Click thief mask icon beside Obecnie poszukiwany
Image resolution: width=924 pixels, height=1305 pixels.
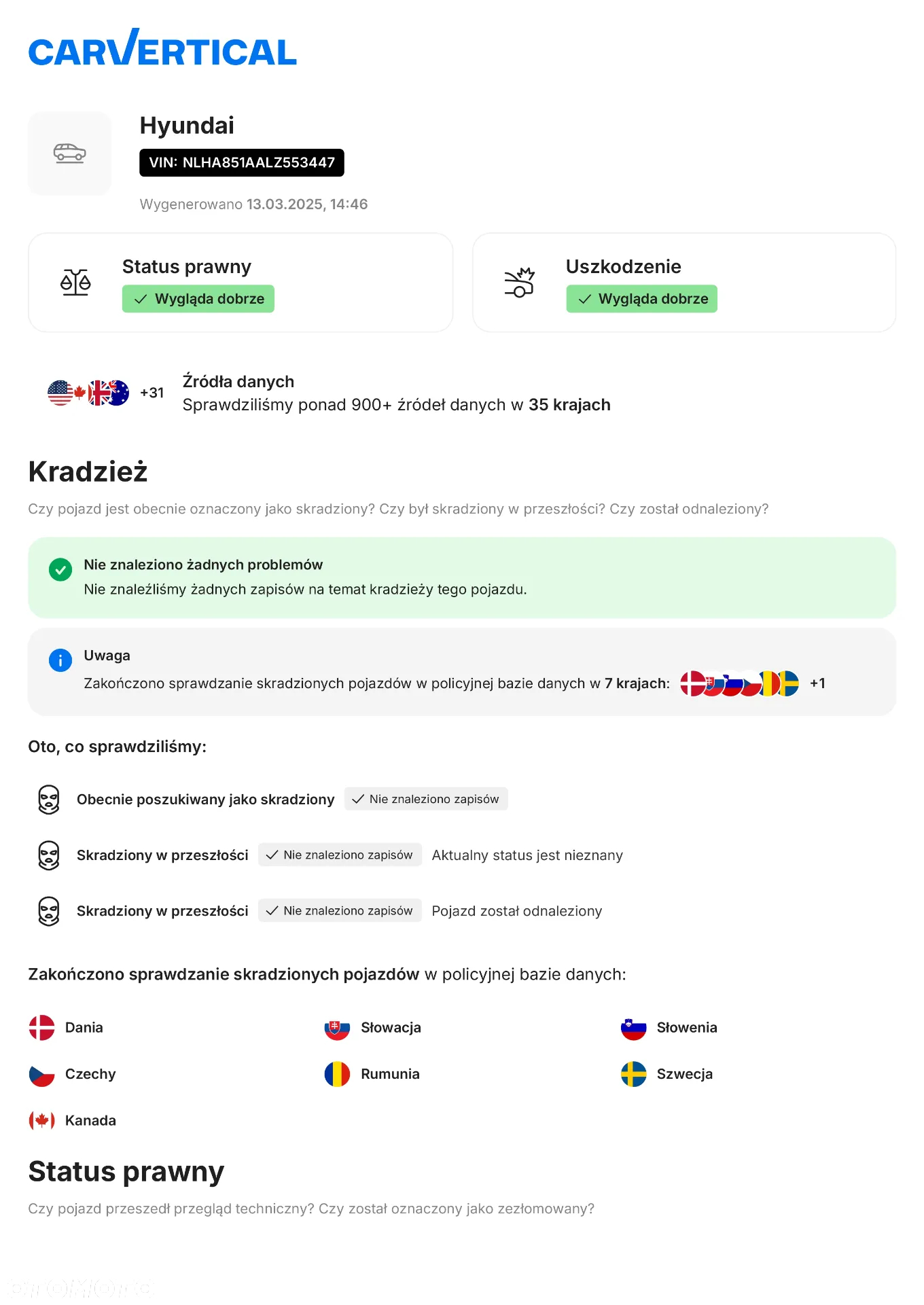49,800
